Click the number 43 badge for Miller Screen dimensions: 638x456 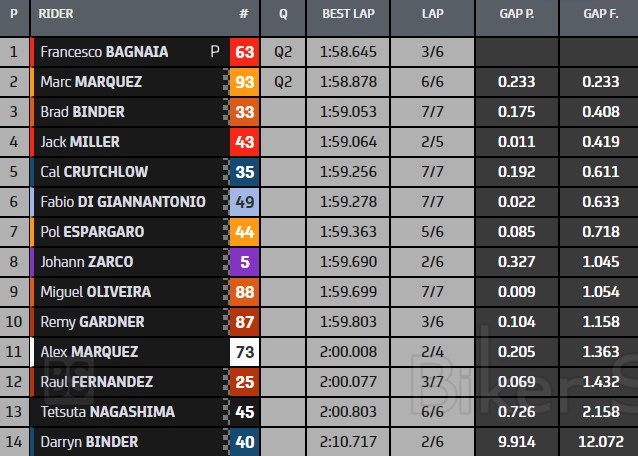(x=244, y=142)
